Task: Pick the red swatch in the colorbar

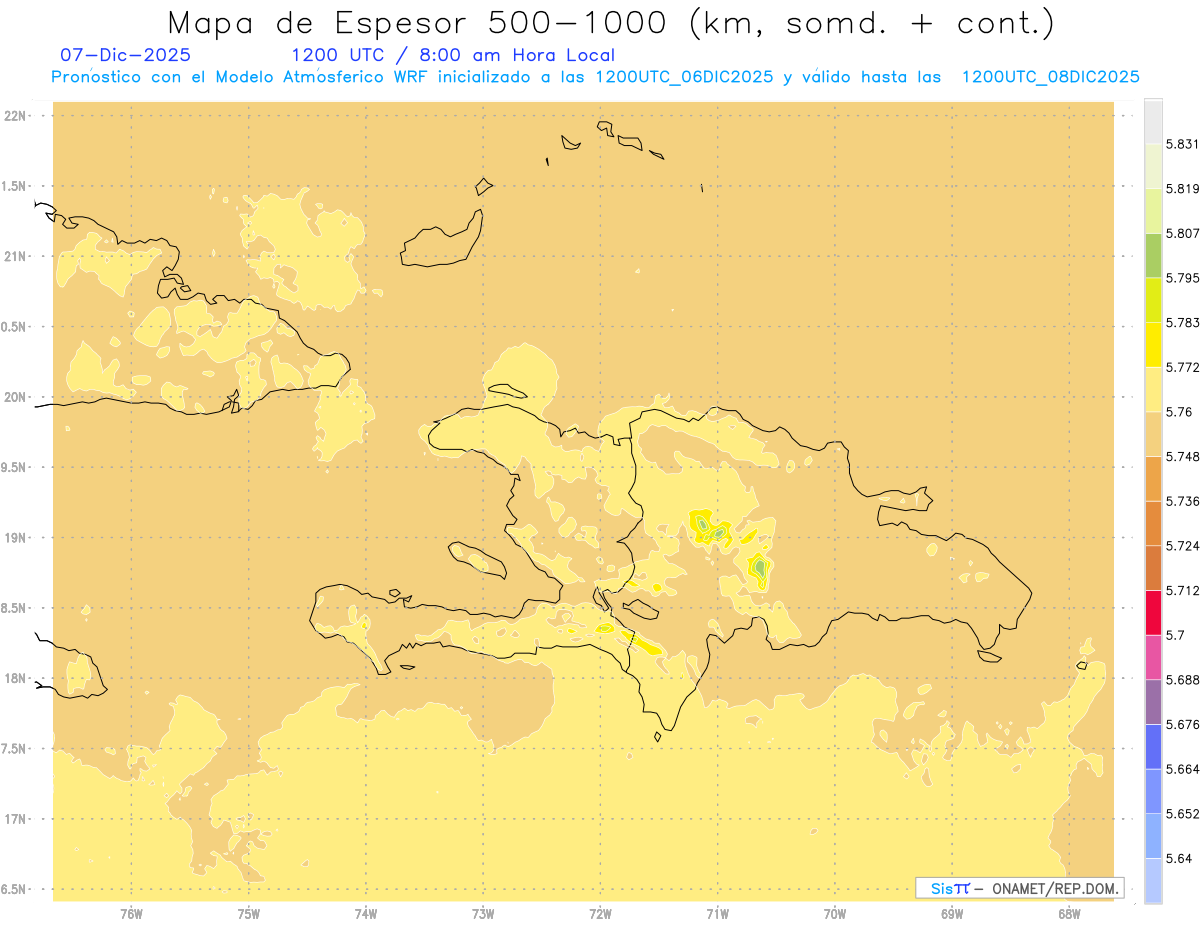Action: tap(1153, 612)
